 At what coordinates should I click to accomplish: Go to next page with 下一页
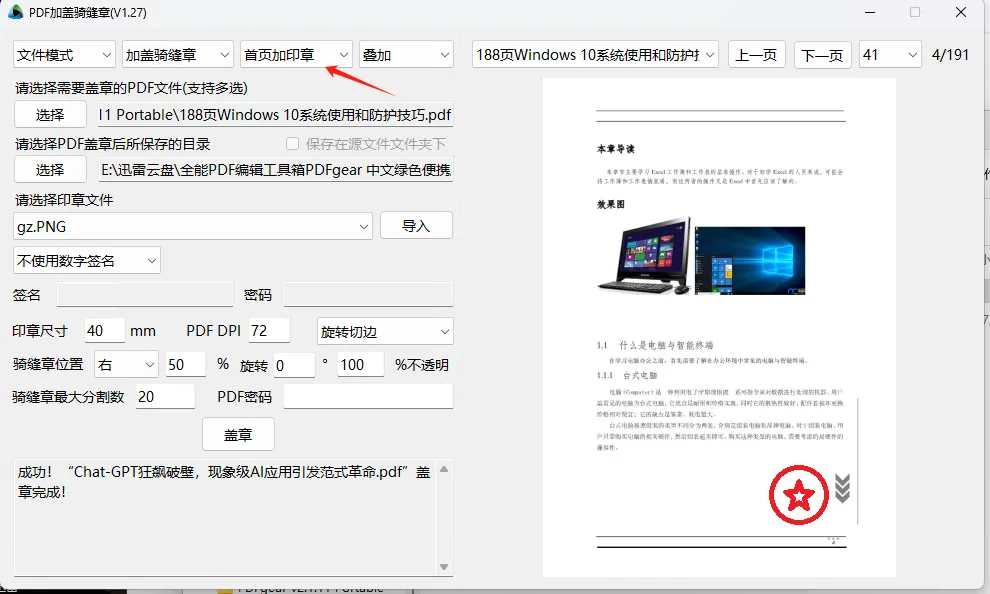point(822,56)
